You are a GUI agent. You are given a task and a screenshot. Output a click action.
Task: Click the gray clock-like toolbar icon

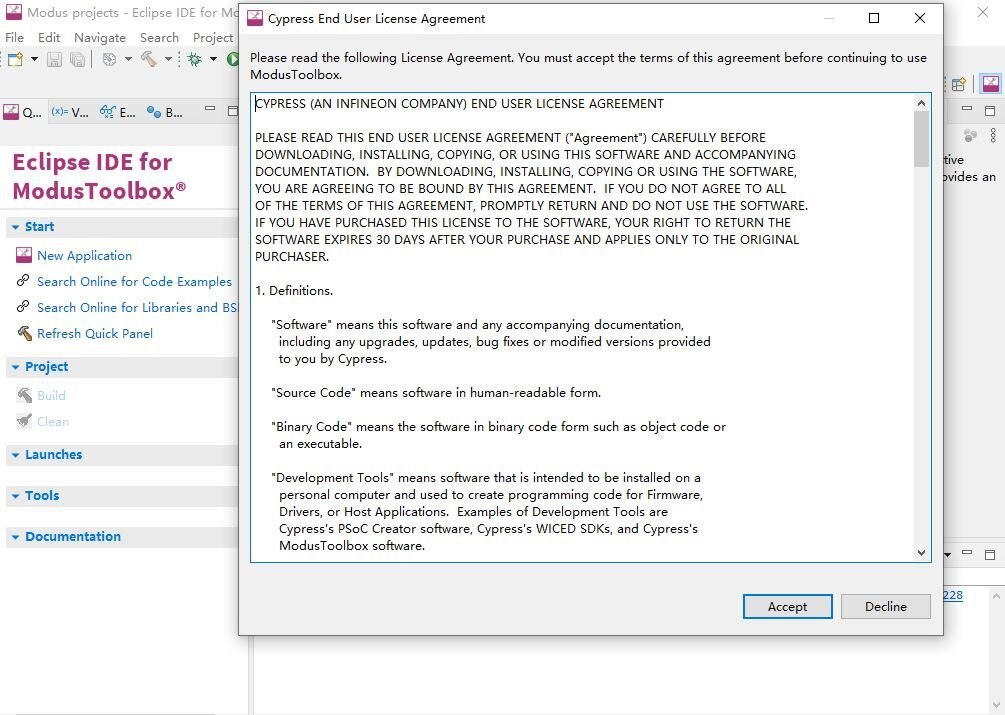point(110,60)
